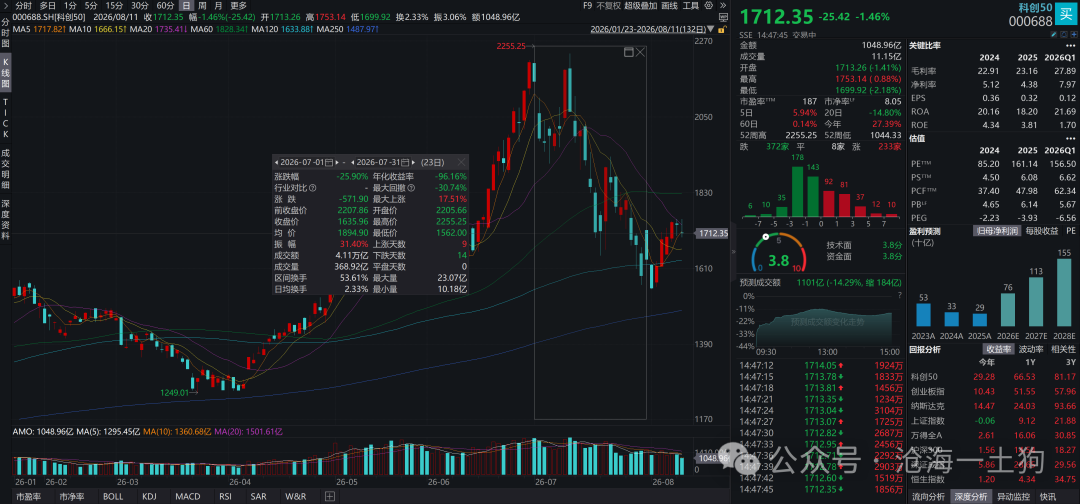Image resolution: width=1080 pixels, height=504 pixels.
Task: Select the SAR indicator tab
Action: click(x=258, y=496)
